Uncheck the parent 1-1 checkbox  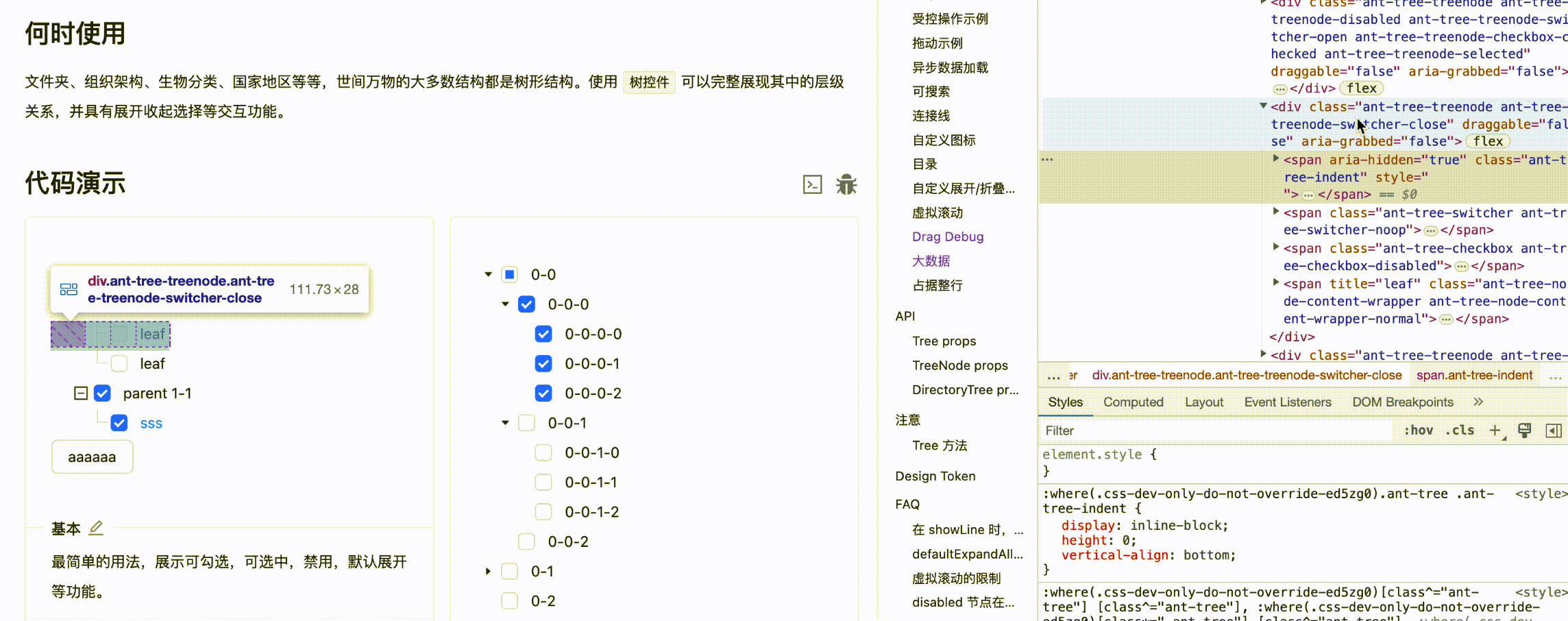(x=102, y=393)
